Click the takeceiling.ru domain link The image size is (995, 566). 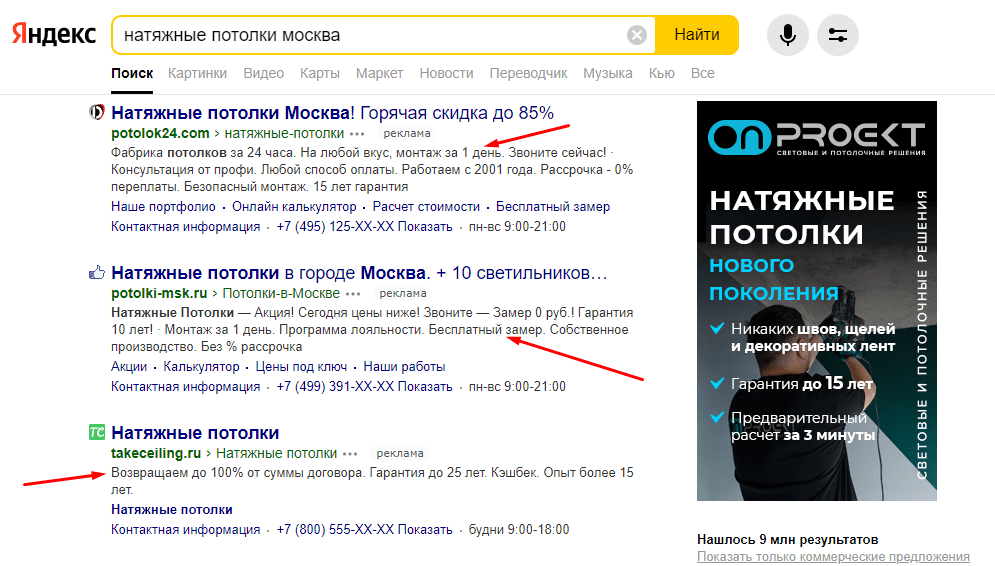tap(156, 453)
